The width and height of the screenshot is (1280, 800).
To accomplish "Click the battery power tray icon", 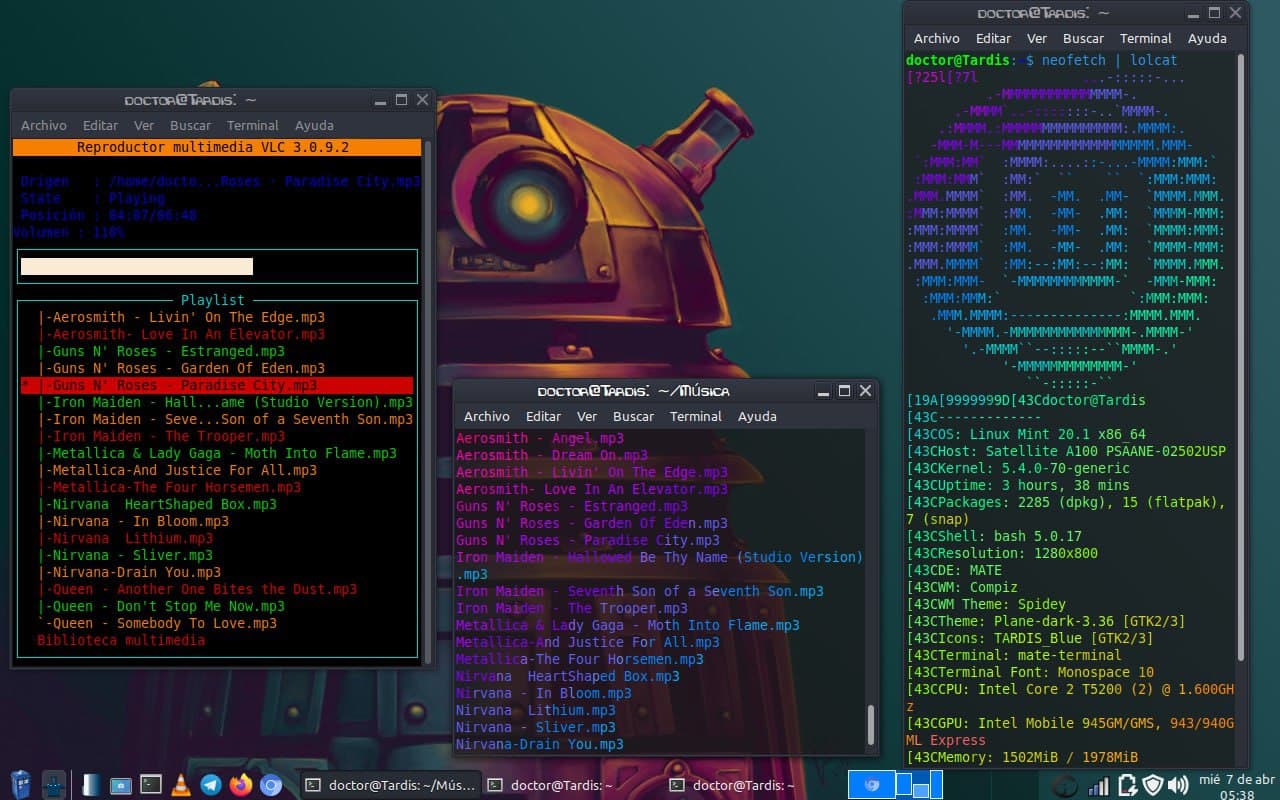I will click(1126, 785).
